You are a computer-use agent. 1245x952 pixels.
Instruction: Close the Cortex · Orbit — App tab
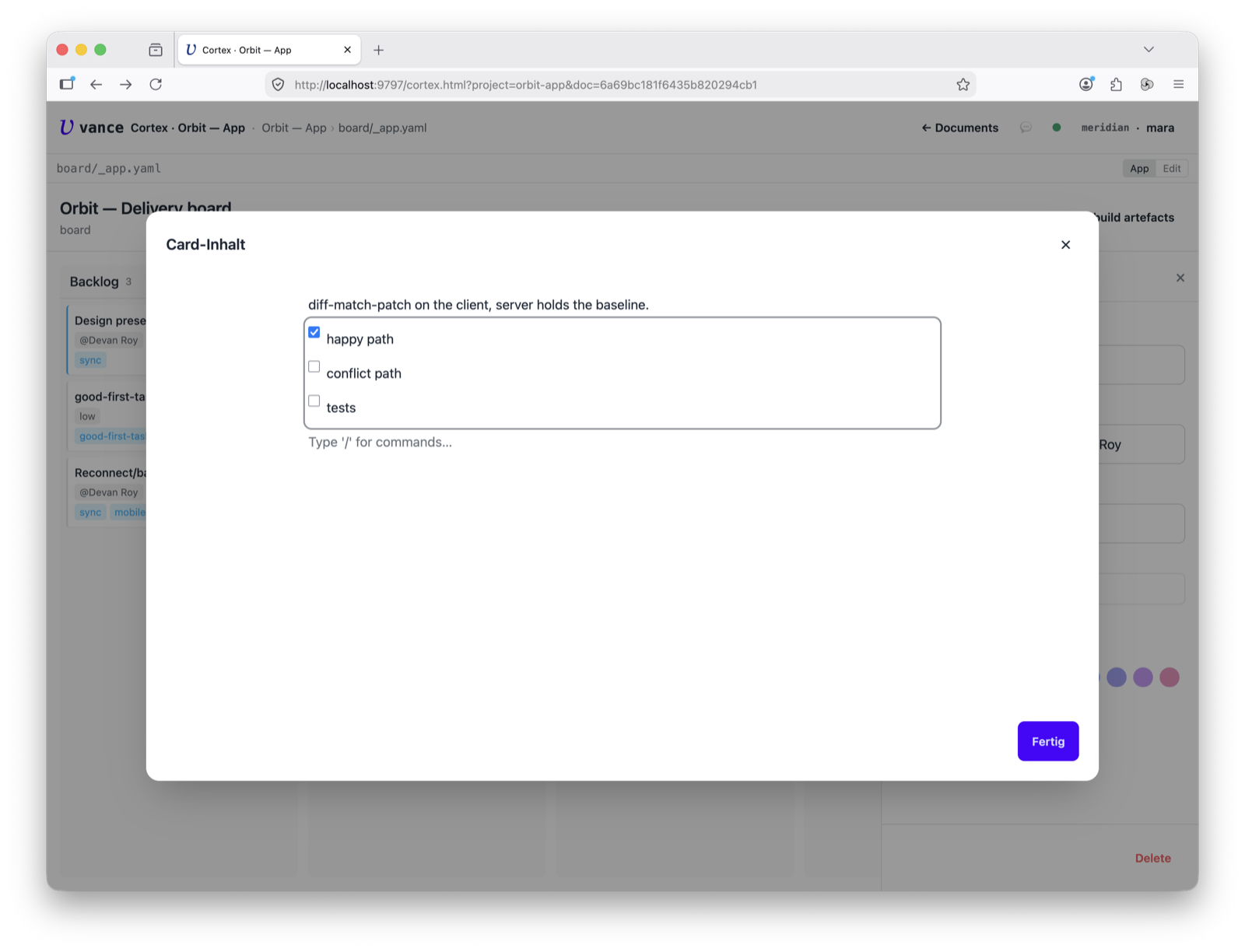point(347,50)
